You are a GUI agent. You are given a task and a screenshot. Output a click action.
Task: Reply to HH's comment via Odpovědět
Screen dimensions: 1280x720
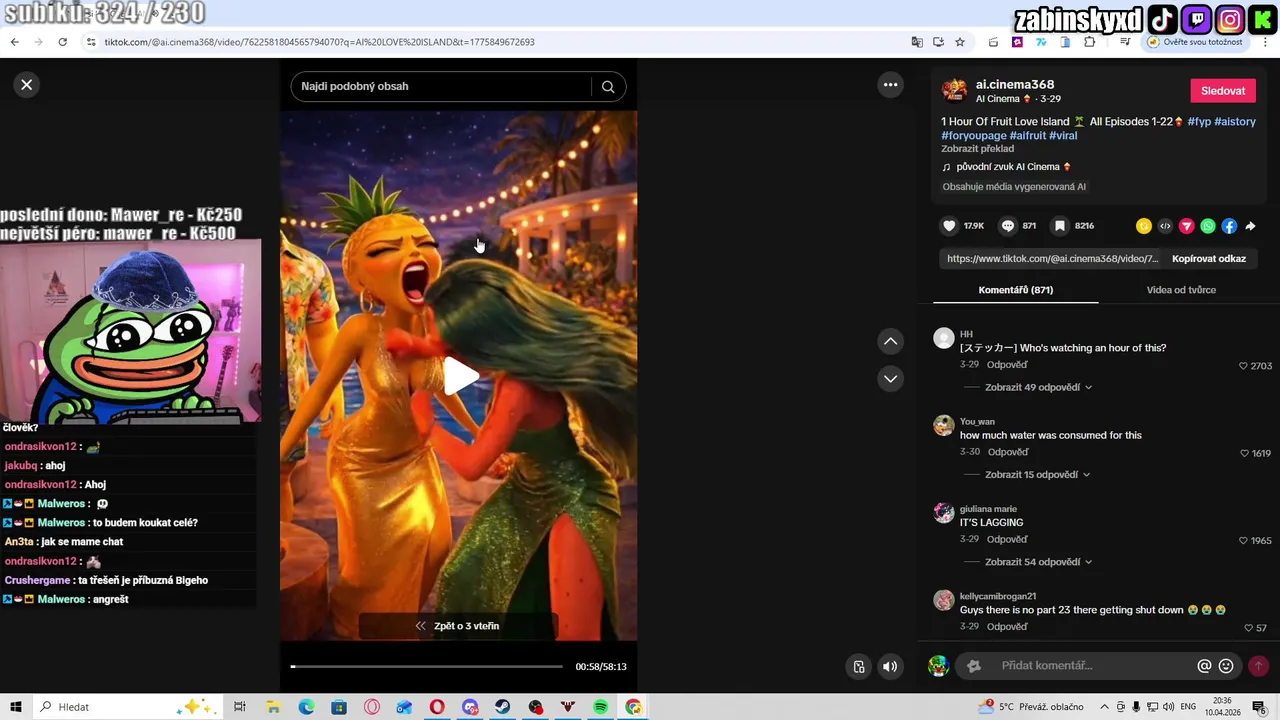[x=1007, y=365]
